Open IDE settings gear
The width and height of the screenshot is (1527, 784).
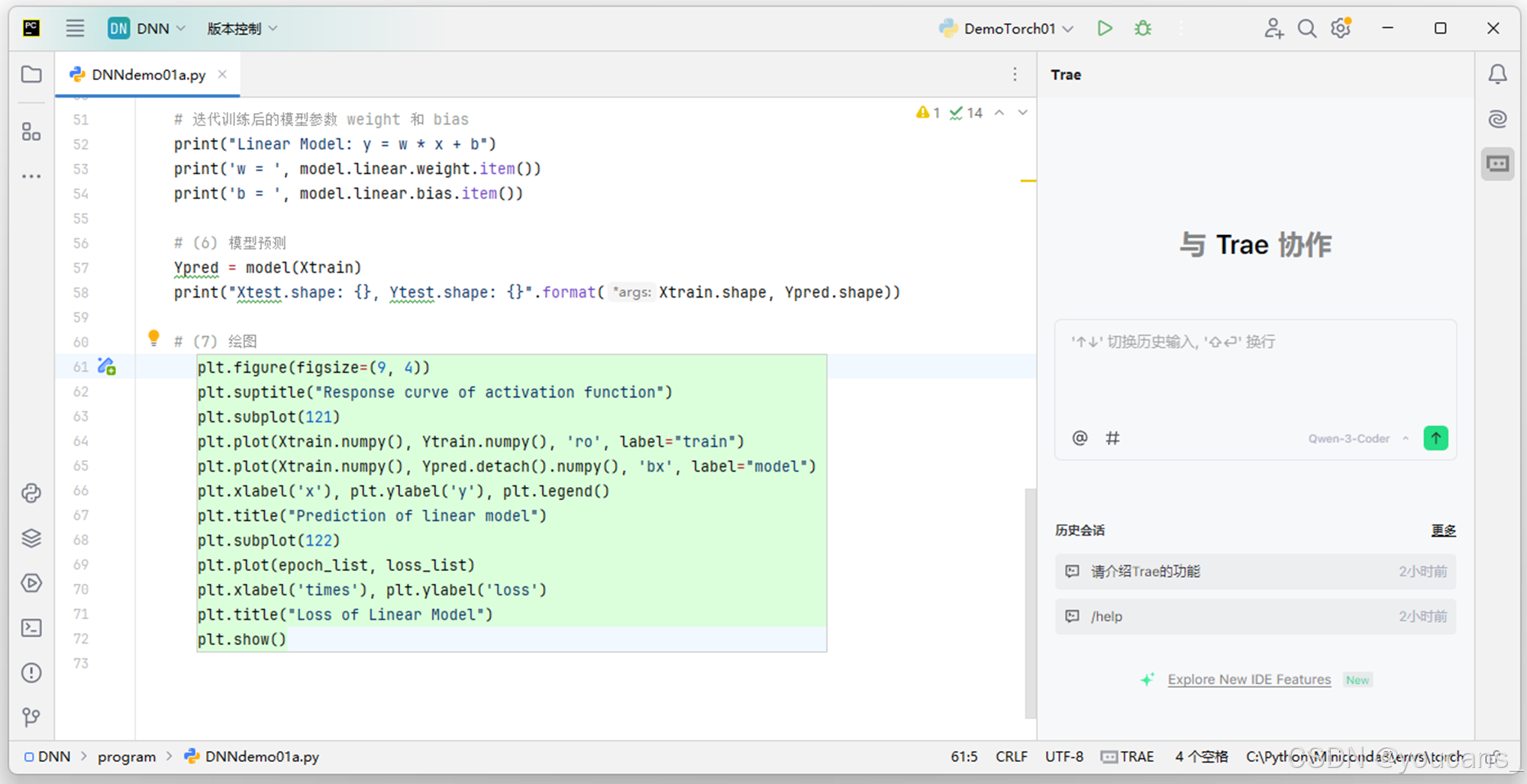point(1341,29)
